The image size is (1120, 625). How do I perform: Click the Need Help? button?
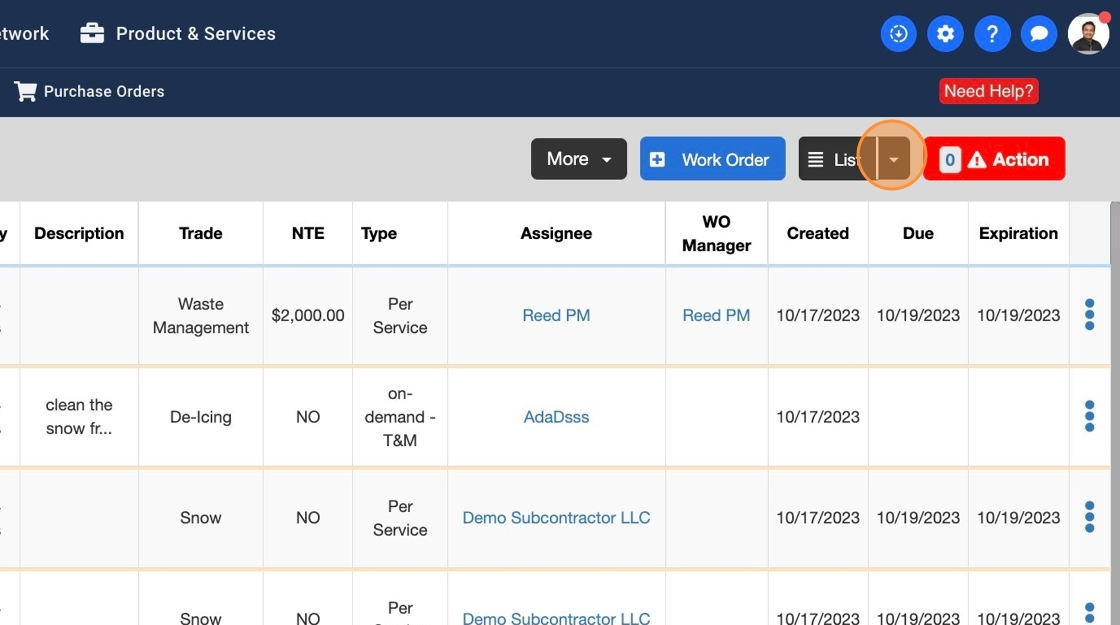(x=988, y=91)
